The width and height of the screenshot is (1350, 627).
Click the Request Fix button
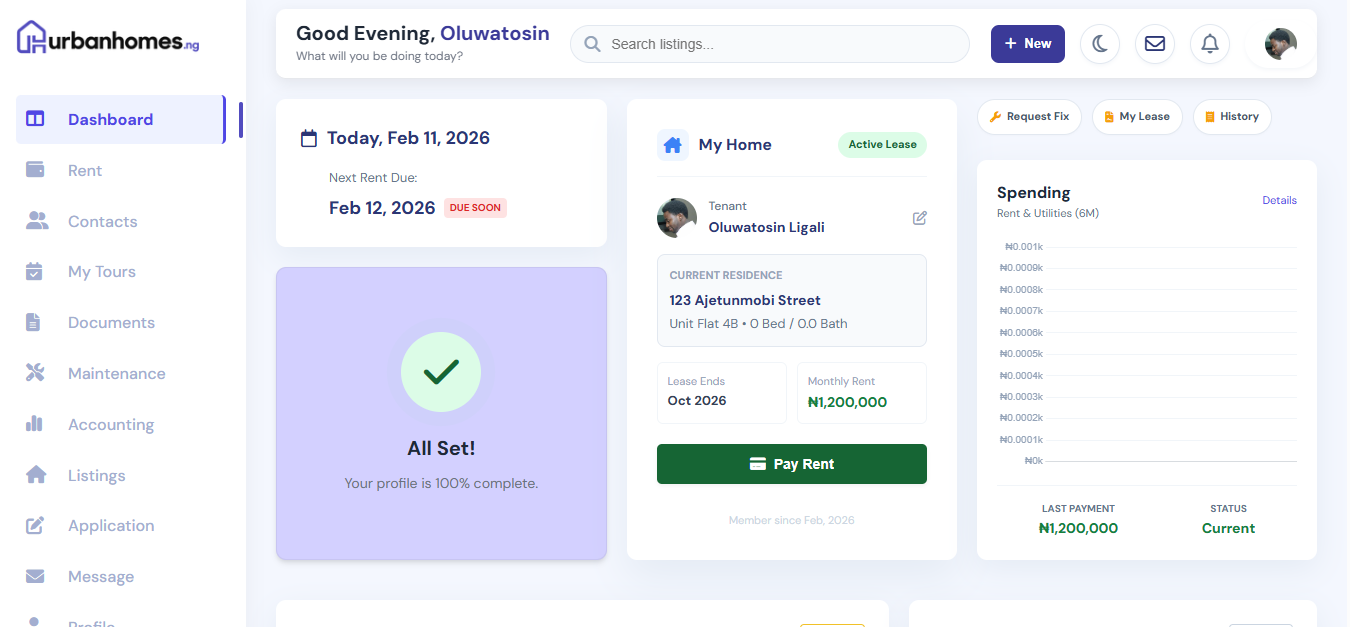coord(1029,116)
